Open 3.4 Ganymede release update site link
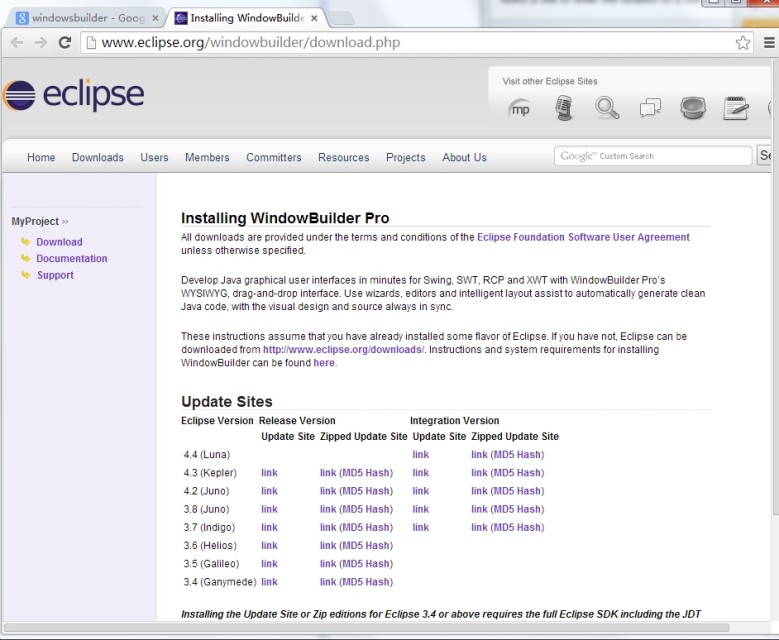This screenshot has height=640, width=779. (x=269, y=582)
